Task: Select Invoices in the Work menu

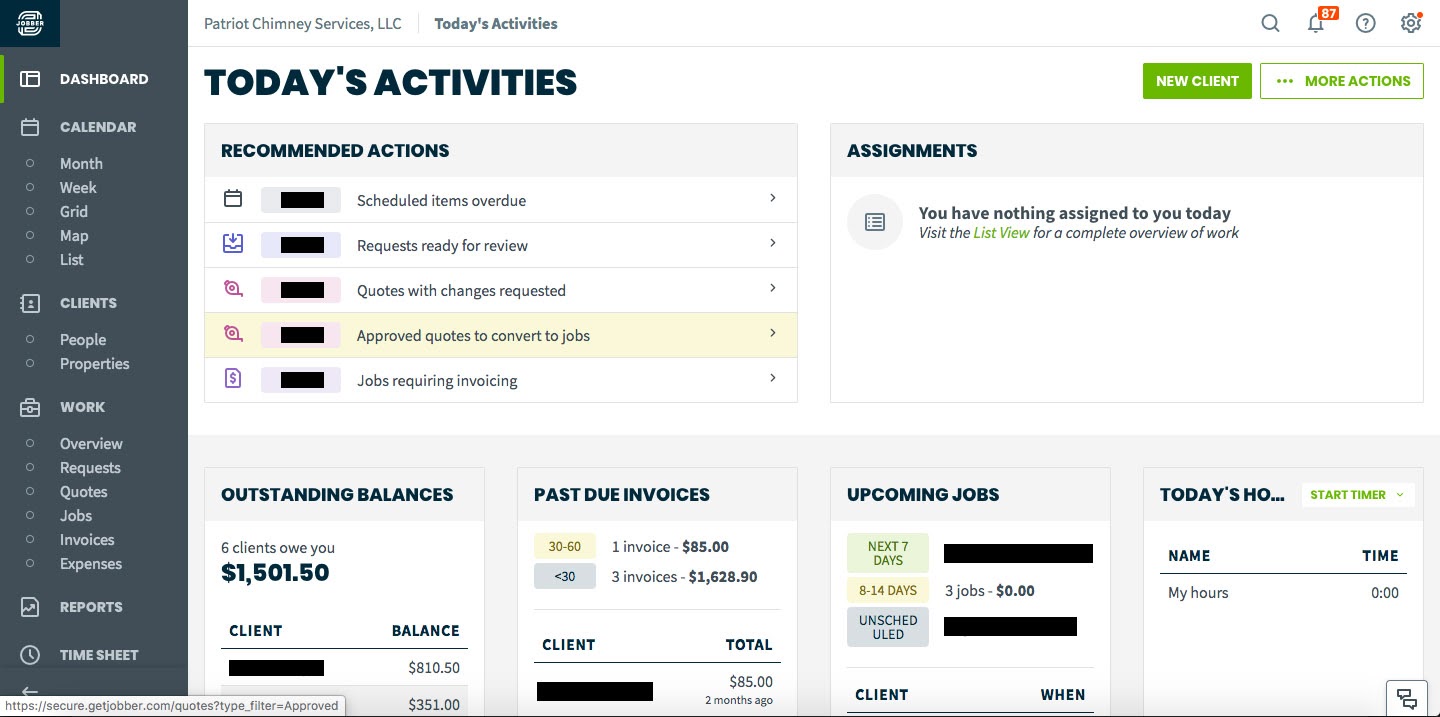Action: coord(87,540)
